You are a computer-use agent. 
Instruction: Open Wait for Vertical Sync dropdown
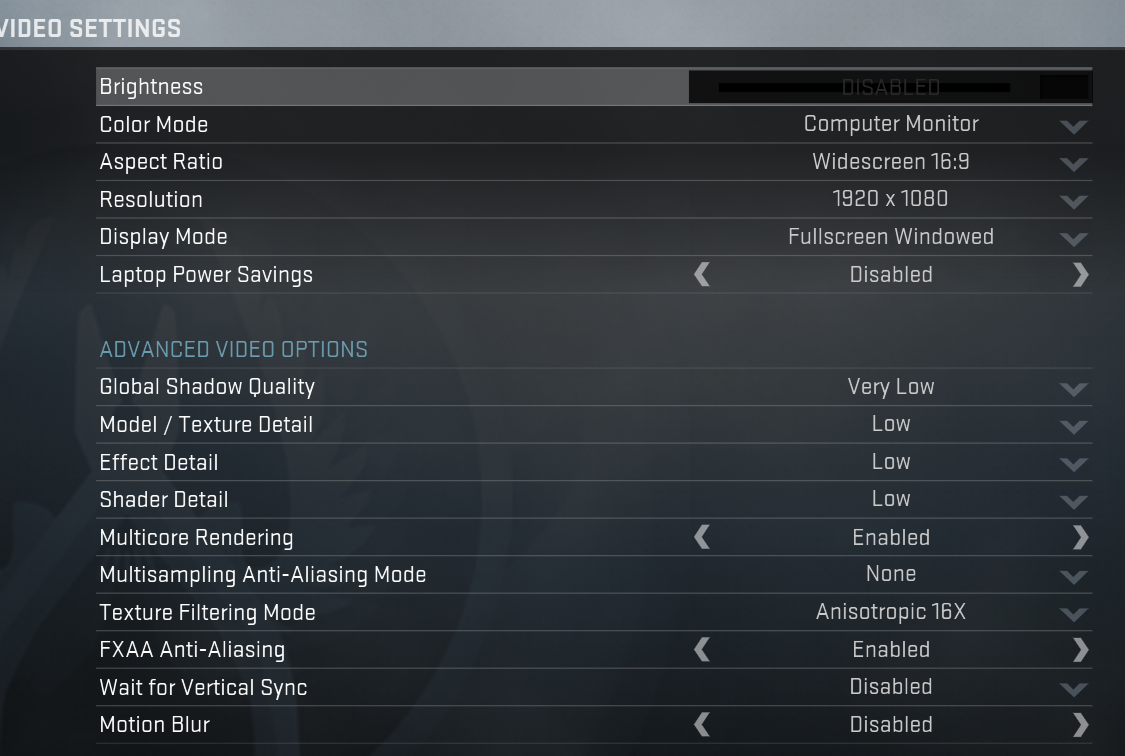click(x=1073, y=688)
